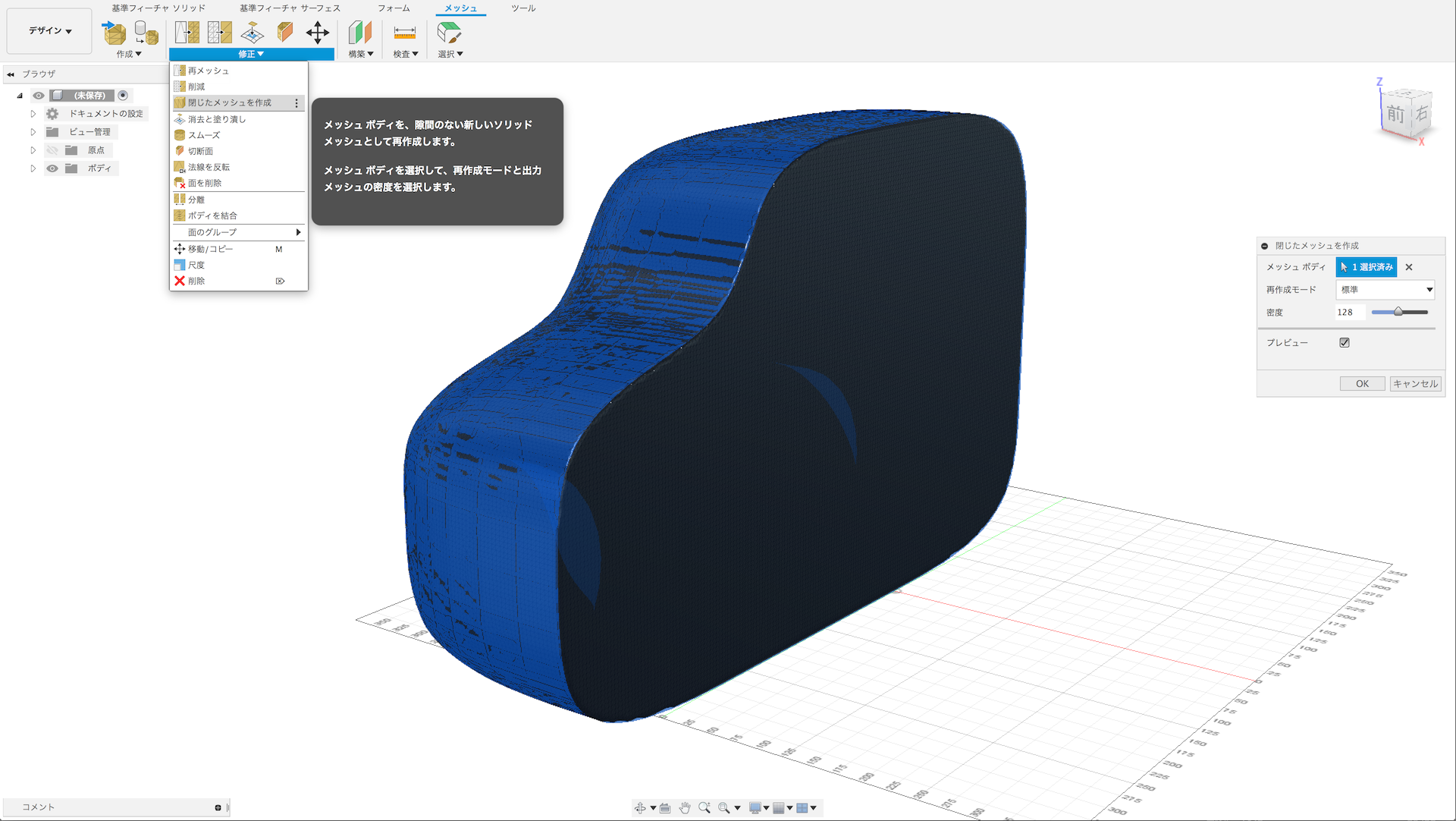Click the Reduce mesh toolbar icon
This screenshot has width=1456, height=821.
(219, 32)
